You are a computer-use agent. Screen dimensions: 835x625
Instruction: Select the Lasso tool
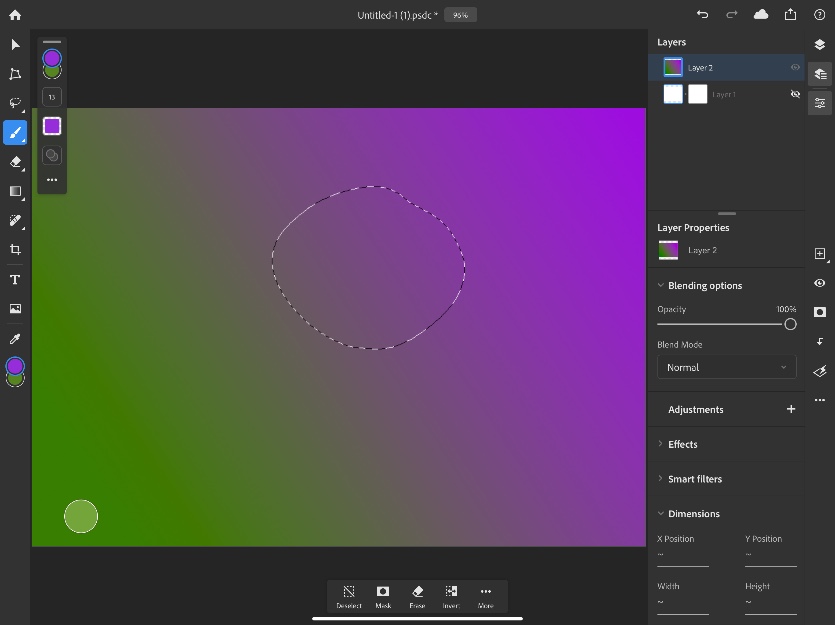point(15,103)
